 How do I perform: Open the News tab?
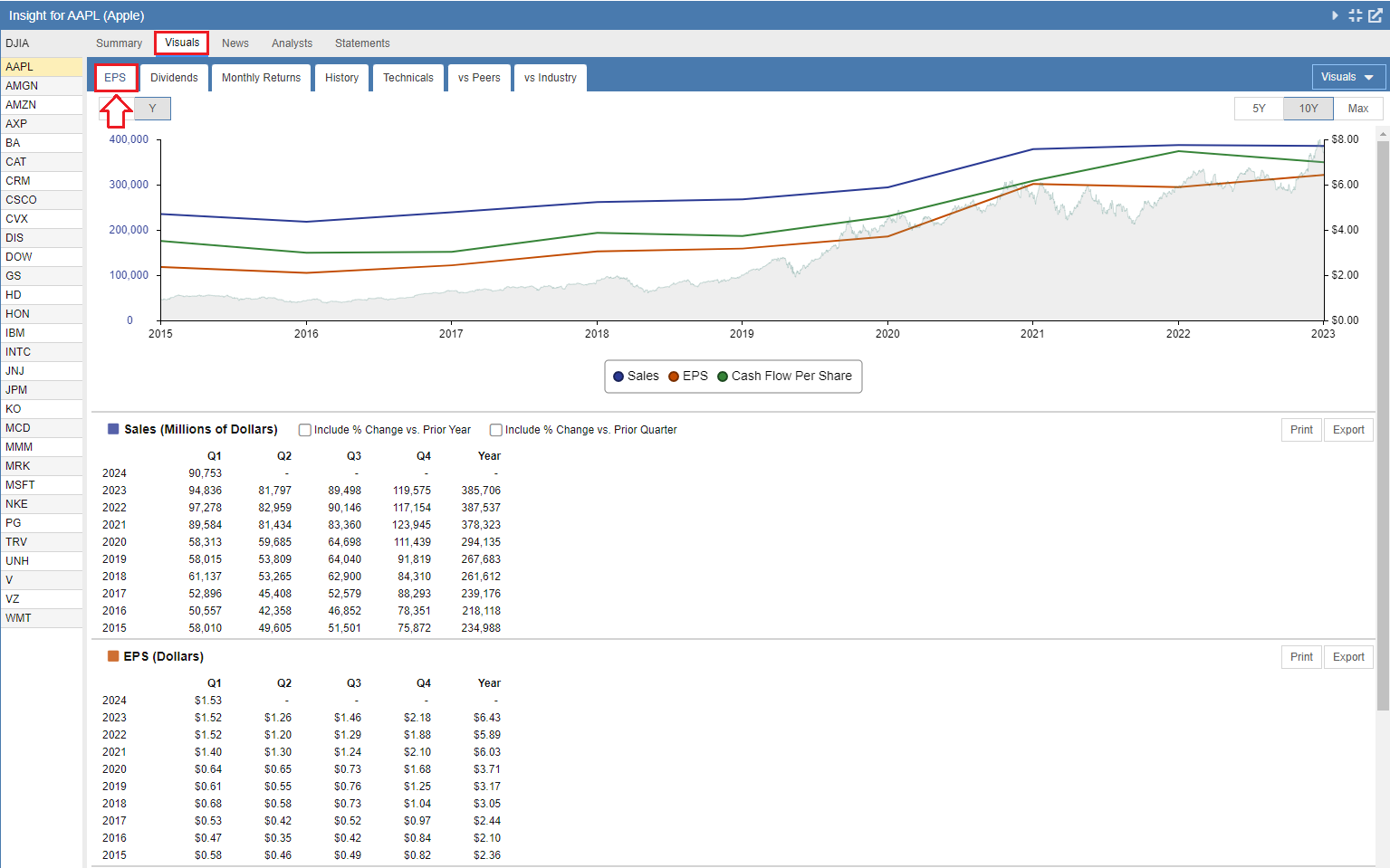tap(235, 43)
